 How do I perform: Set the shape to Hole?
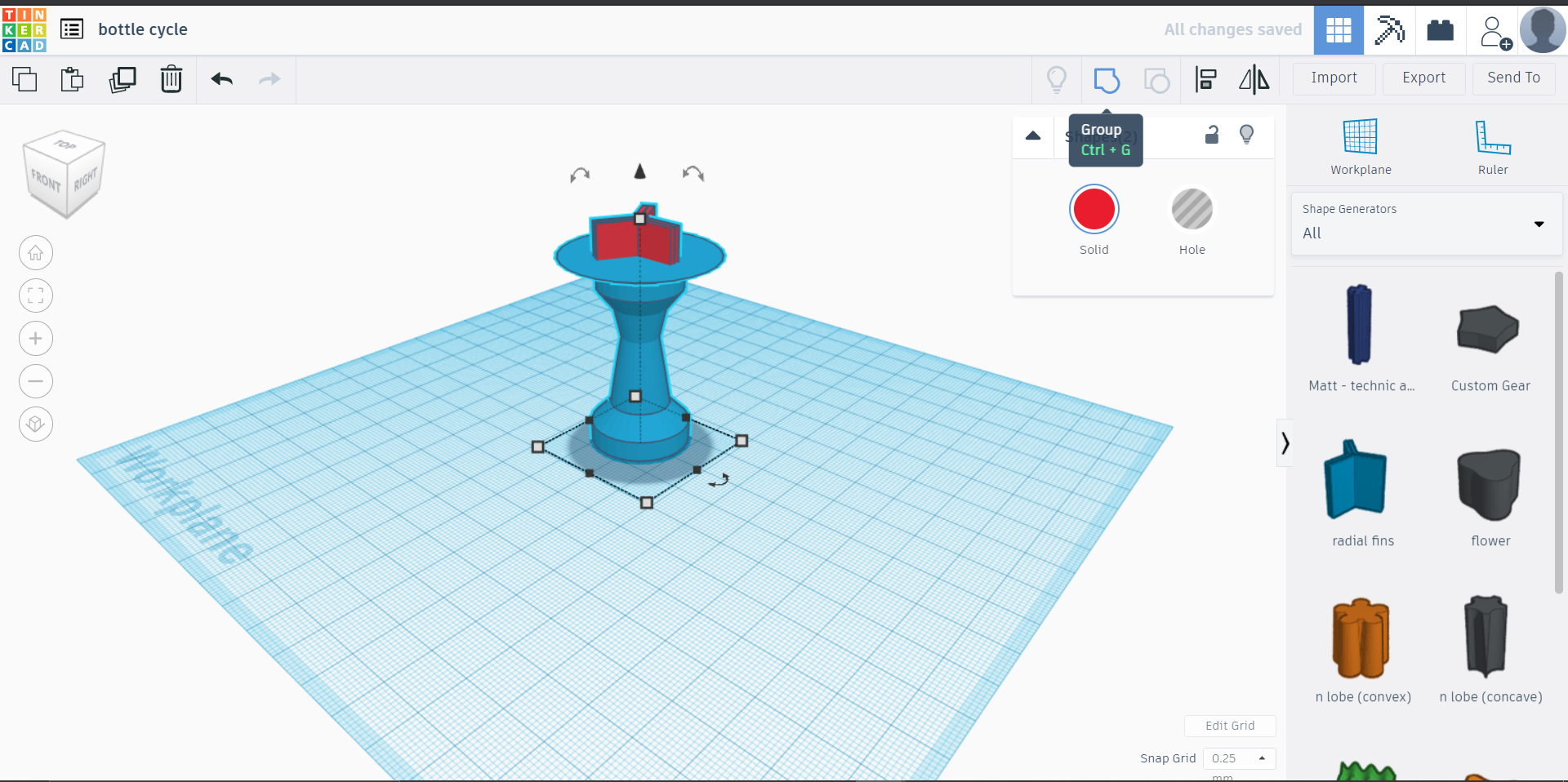pyautogui.click(x=1192, y=210)
